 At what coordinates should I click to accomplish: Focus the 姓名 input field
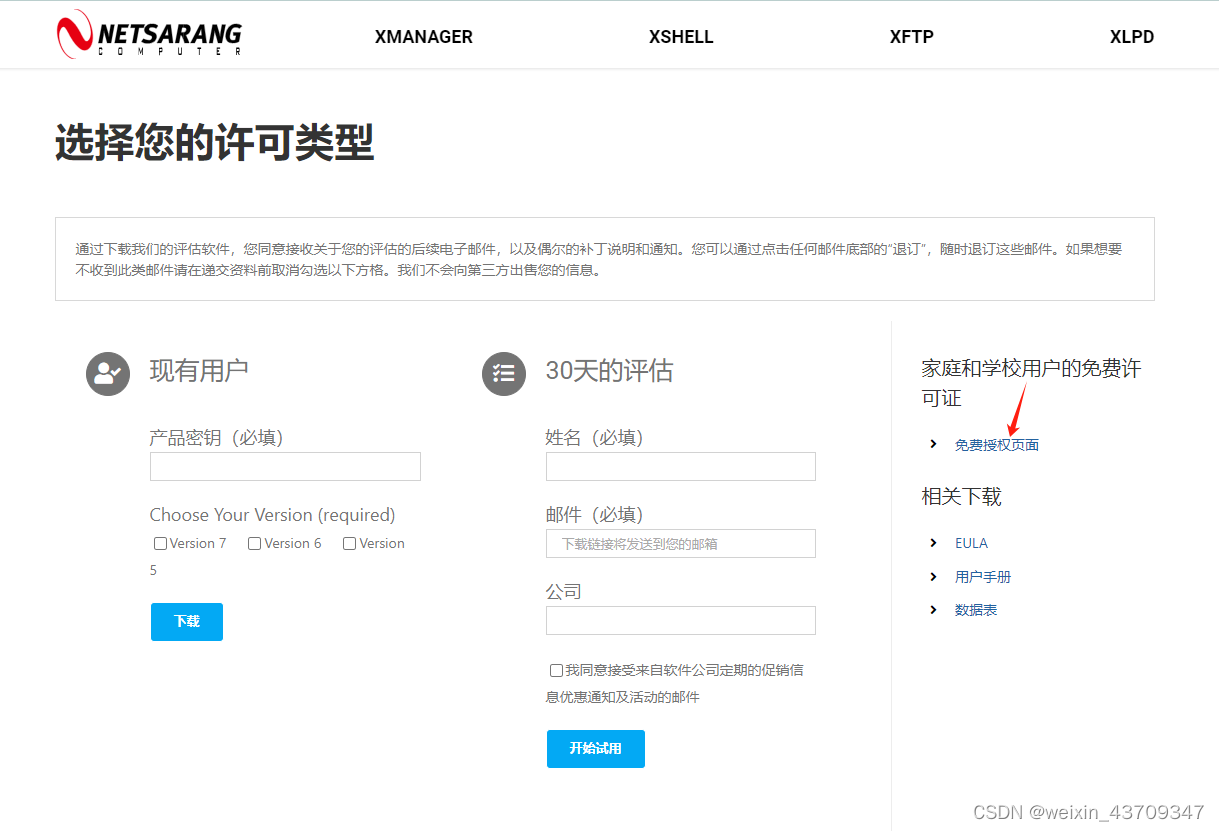coord(681,466)
